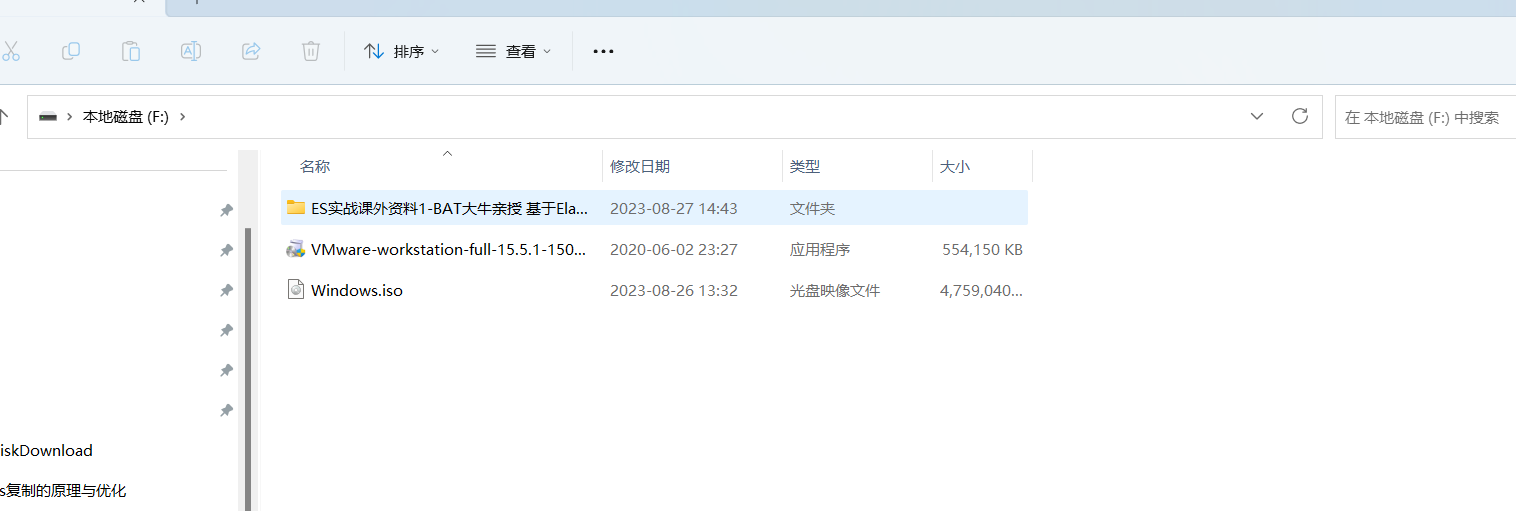Click the date 2023-08-26 13:32
This screenshot has height=511, width=1516.
click(x=674, y=290)
